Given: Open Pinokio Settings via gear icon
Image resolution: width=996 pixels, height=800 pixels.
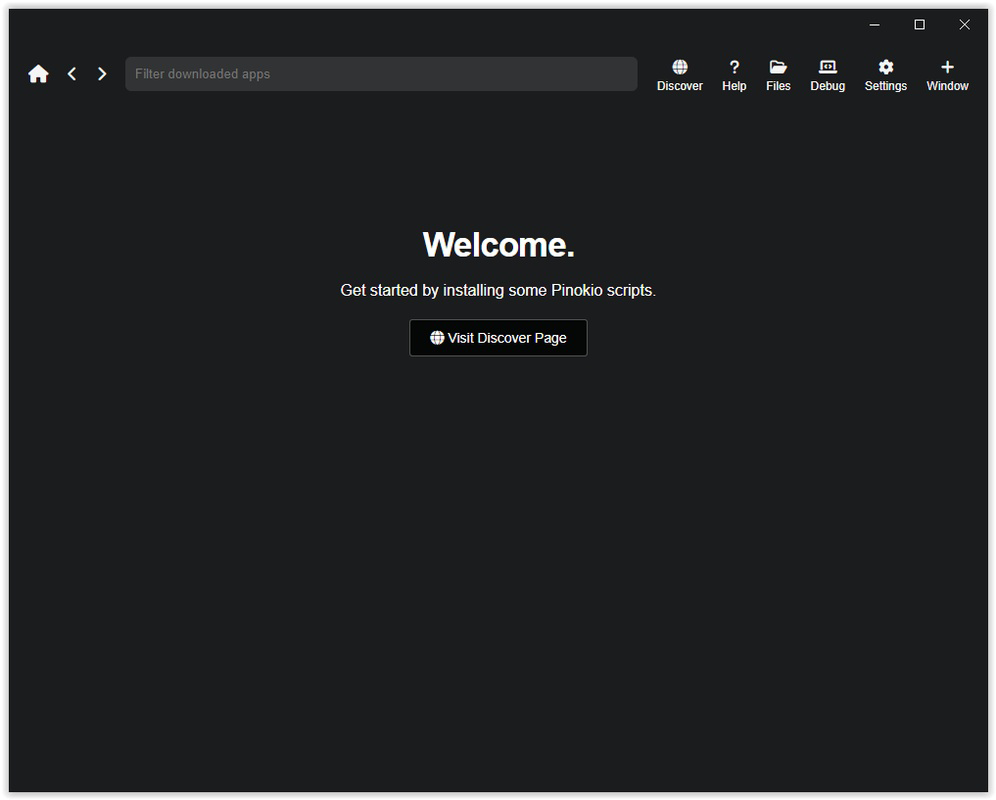Looking at the screenshot, I should [x=885, y=68].
